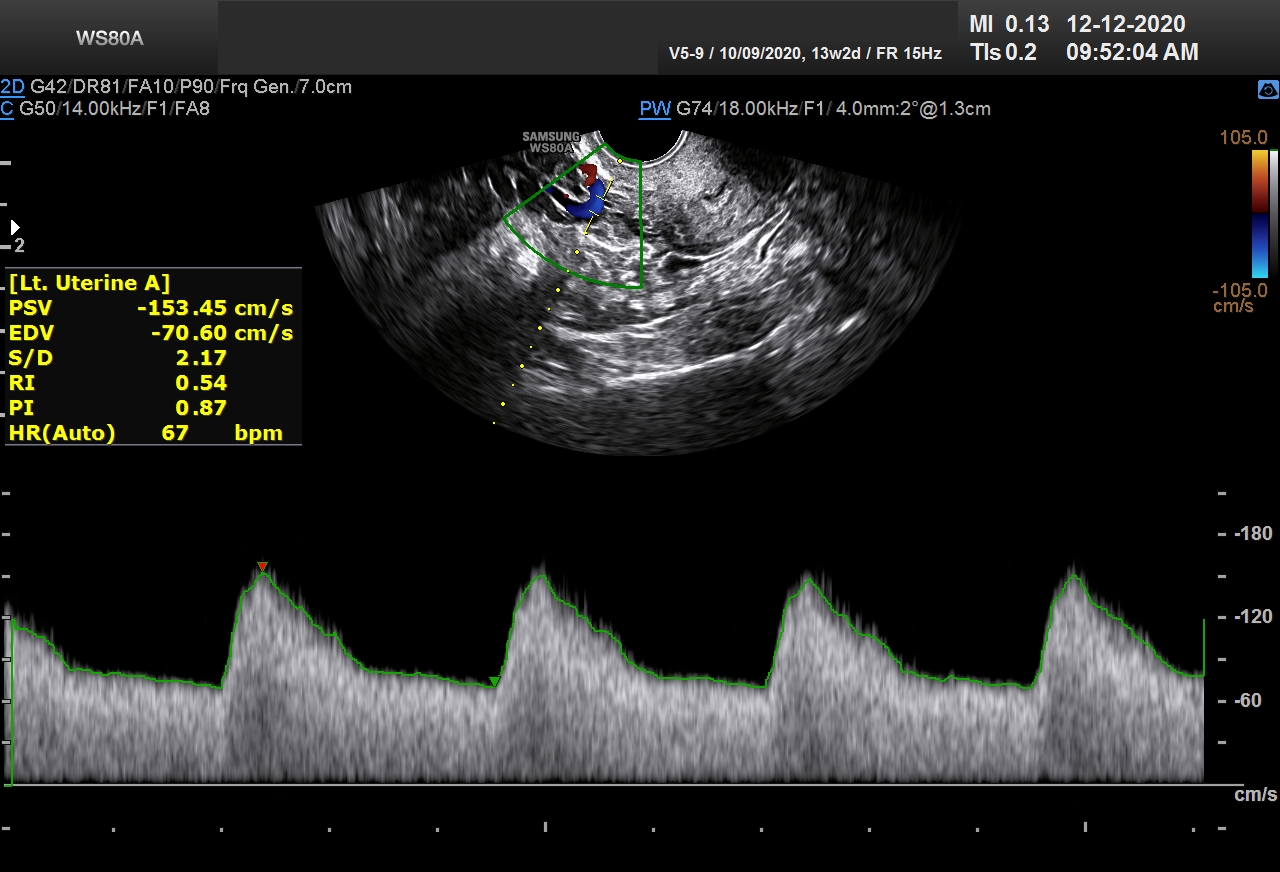Click the depth scale number 2
Viewport: 1280px width, 872px height.
pos(19,246)
